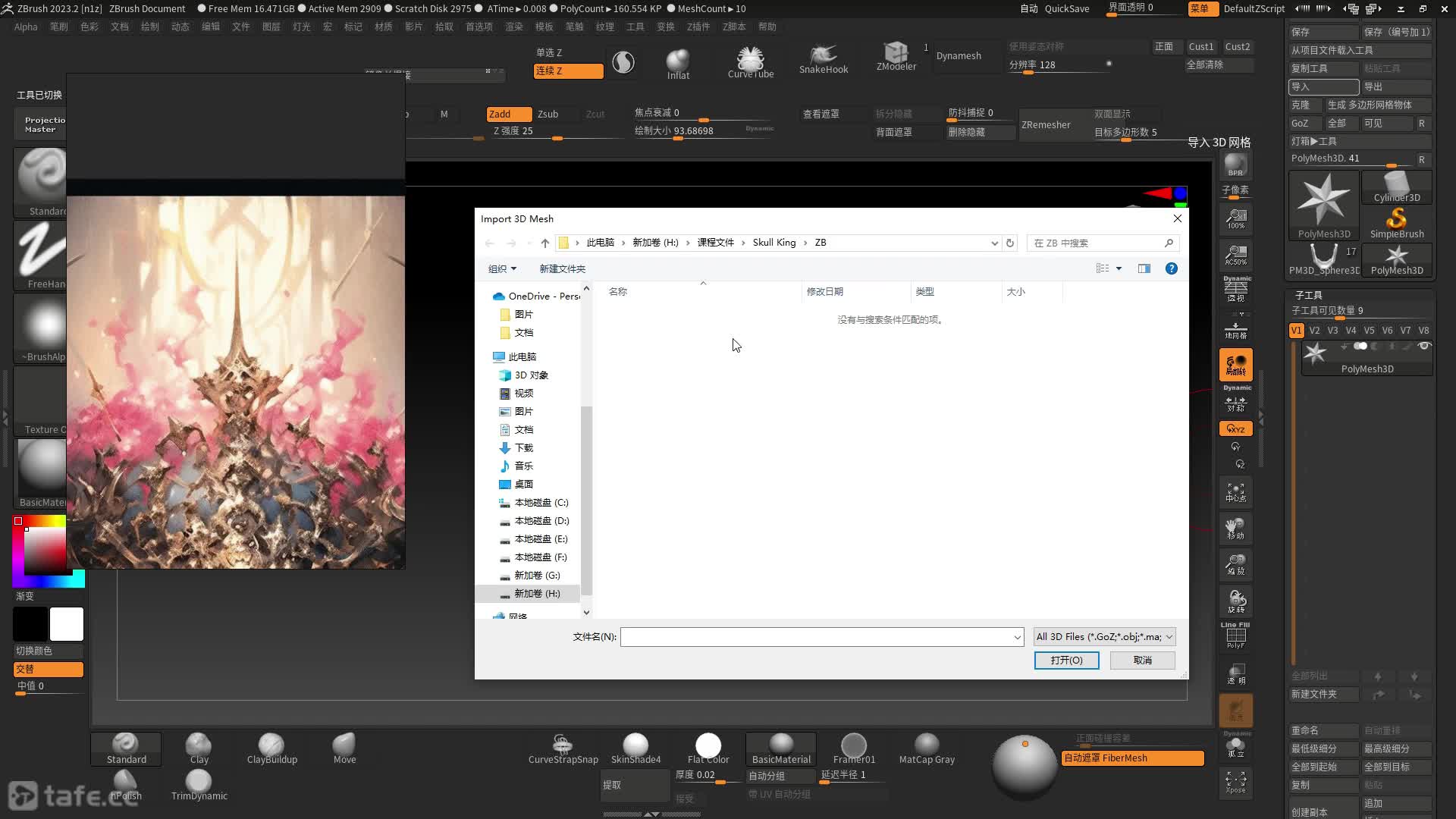Click 新建文件夹 in the dialog toolbar
The height and width of the screenshot is (819, 1456).
tap(562, 268)
